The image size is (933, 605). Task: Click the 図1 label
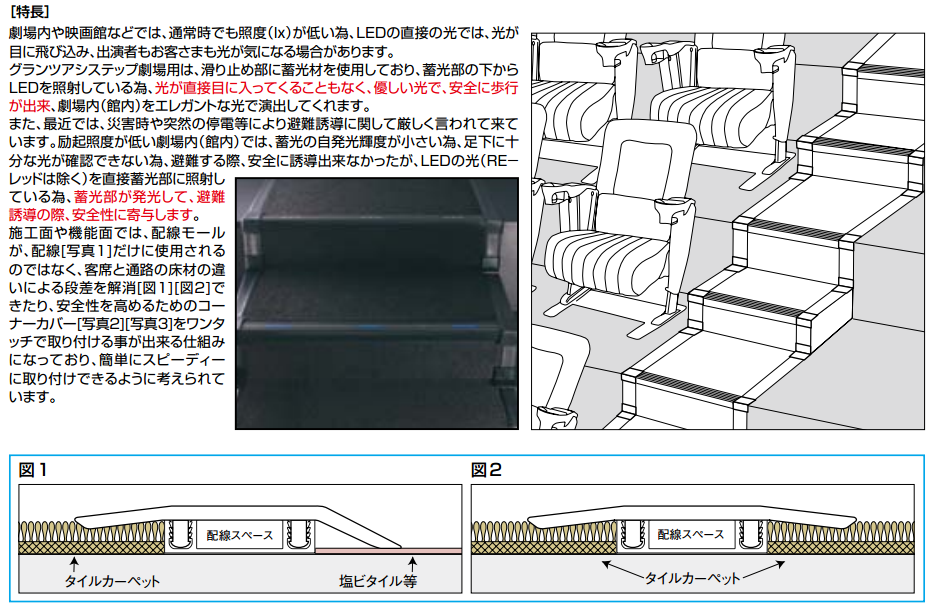tap(33, 470)
